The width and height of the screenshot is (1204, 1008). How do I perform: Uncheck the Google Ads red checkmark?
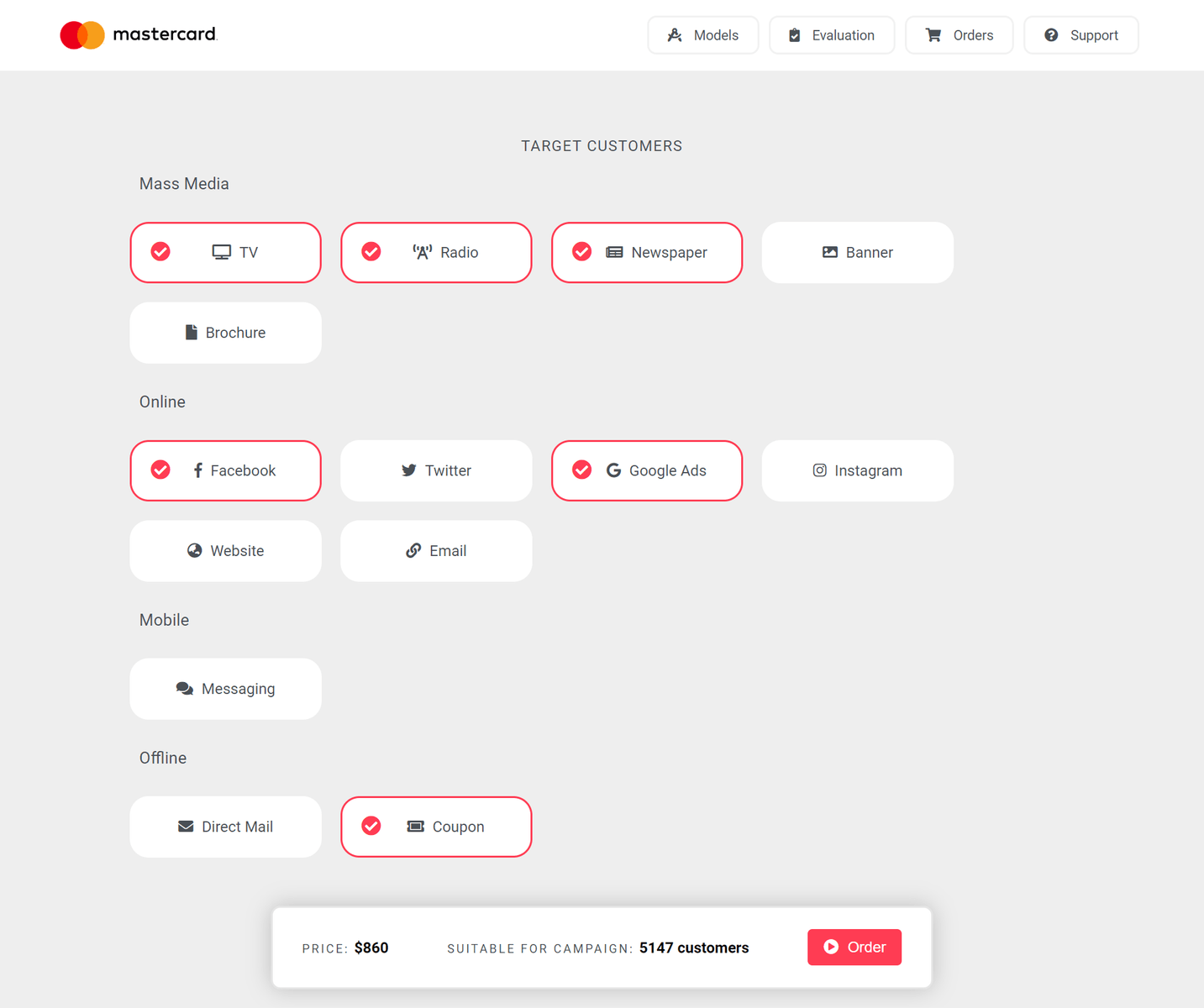coord(582,470)
